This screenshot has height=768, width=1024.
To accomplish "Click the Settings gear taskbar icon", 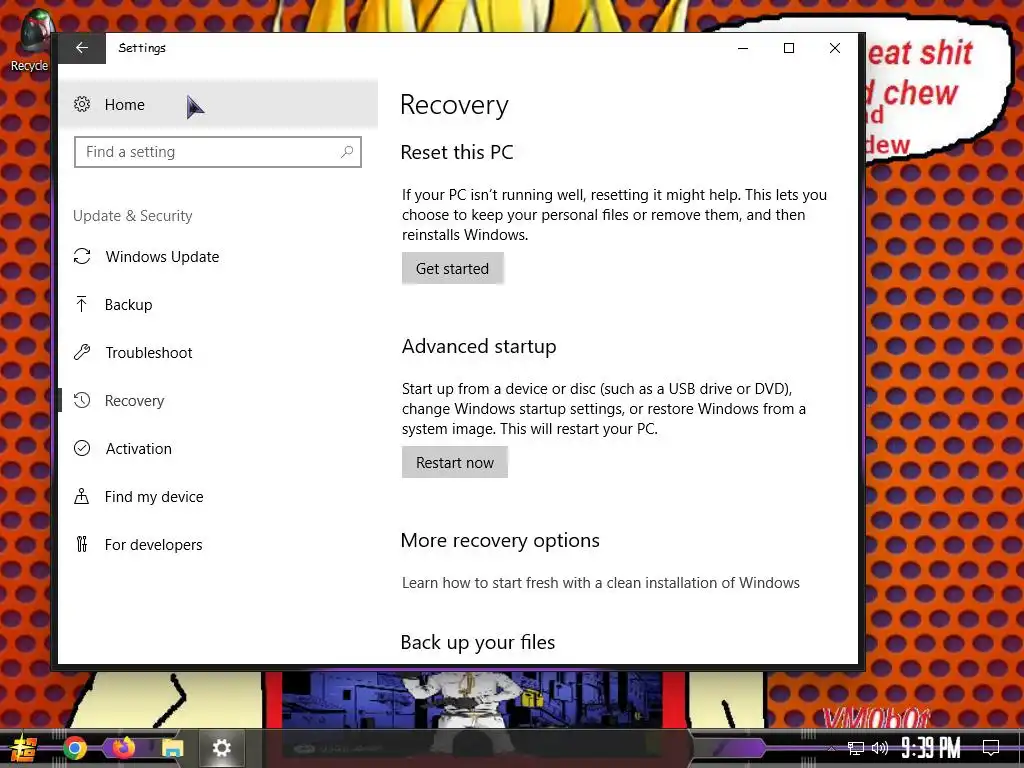I will [221, 748].
